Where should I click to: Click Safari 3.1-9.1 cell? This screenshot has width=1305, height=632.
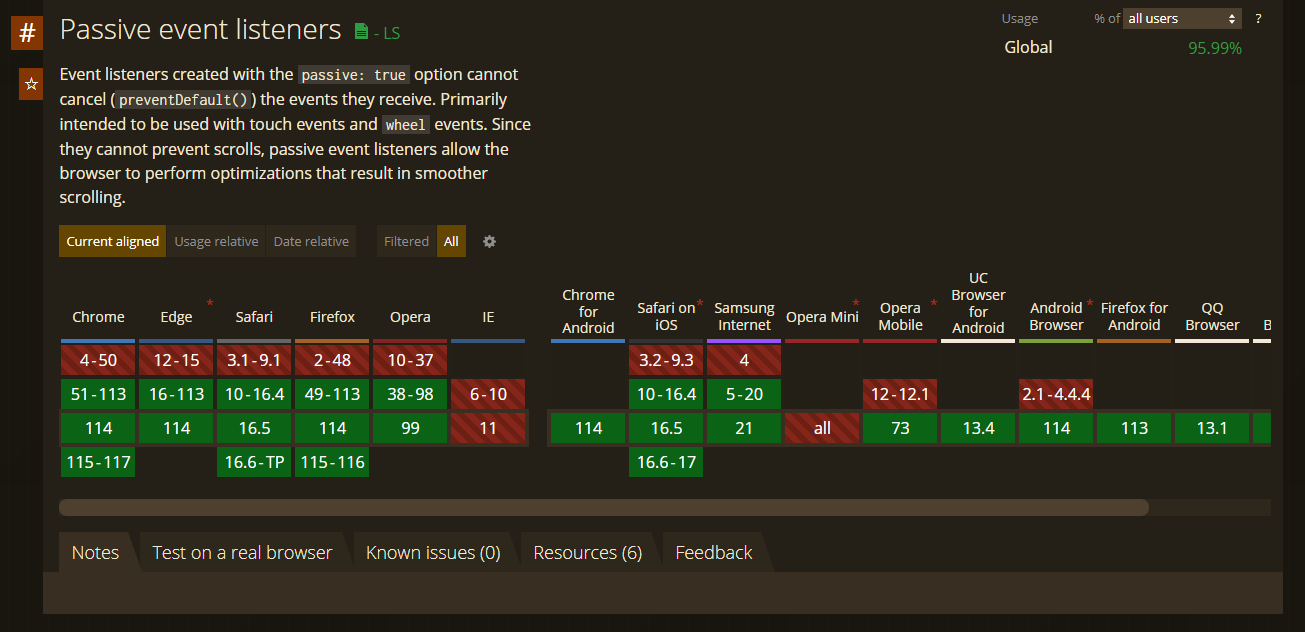click(x=254, y=360)
